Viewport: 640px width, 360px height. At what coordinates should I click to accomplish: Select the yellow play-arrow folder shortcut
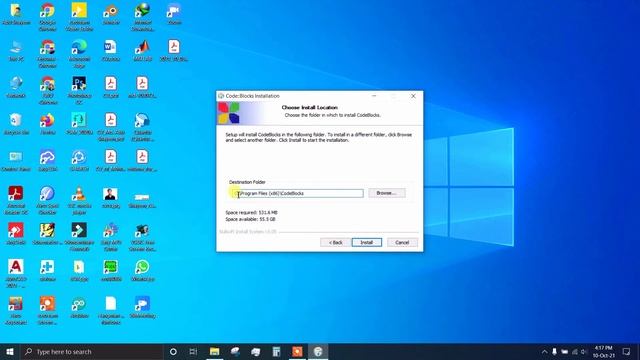(x=79, y=17)
